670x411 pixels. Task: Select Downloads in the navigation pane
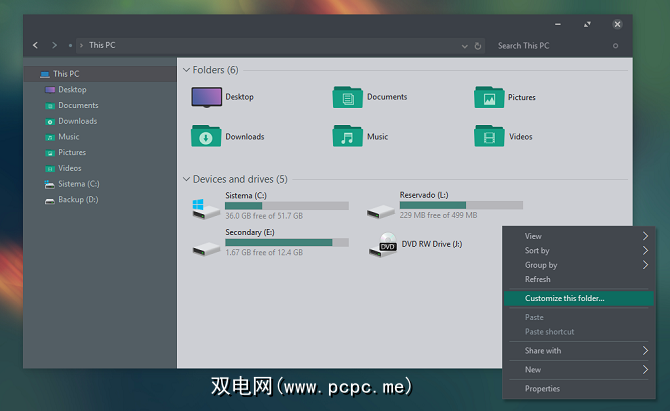click(77, 121)
